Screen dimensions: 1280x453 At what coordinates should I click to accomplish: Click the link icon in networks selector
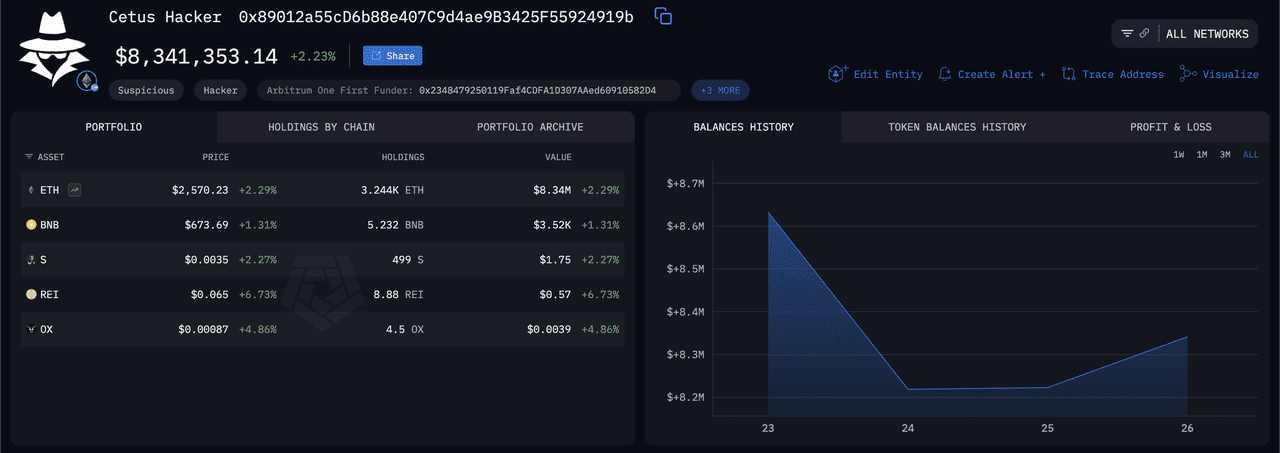click(1144, 34)
